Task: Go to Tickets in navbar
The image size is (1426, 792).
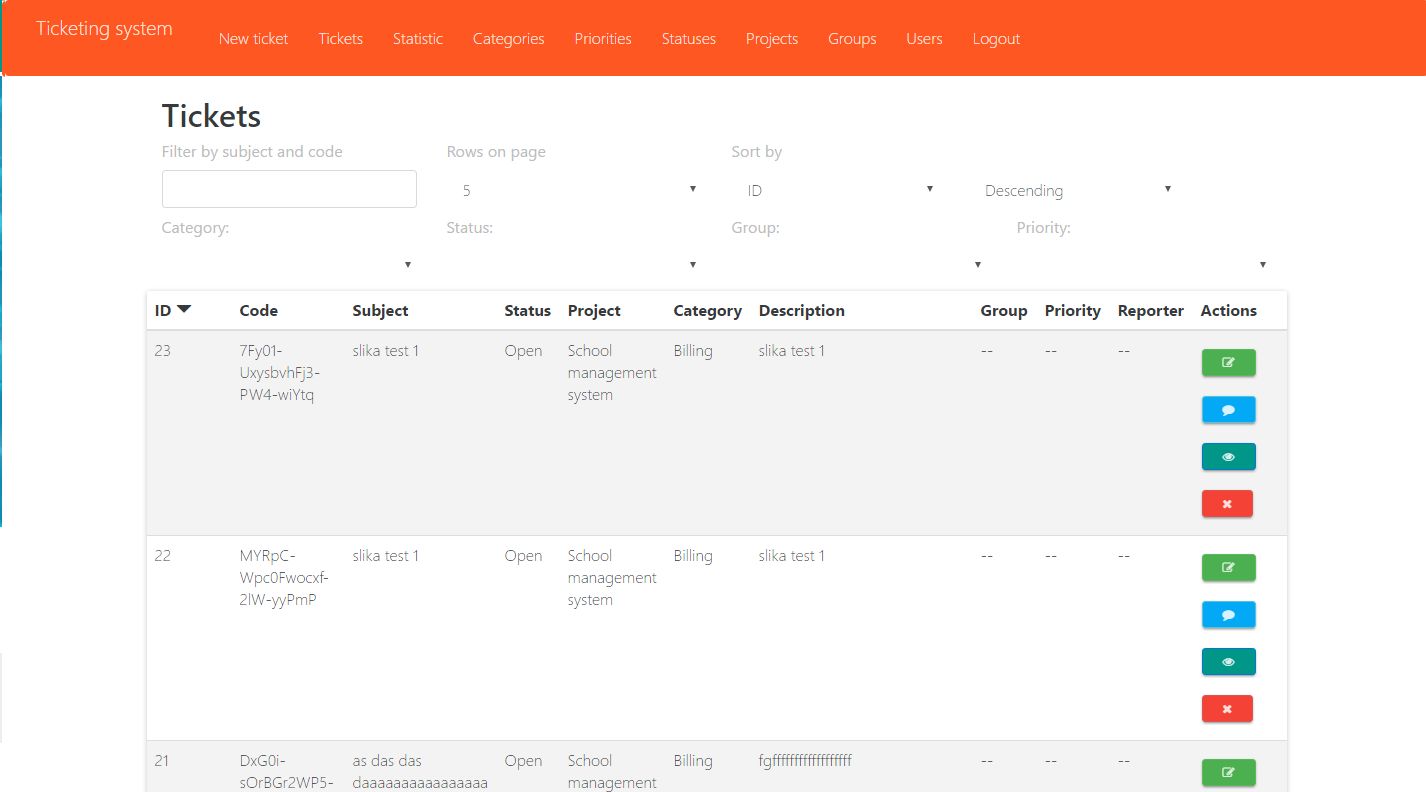Action: 341,39
